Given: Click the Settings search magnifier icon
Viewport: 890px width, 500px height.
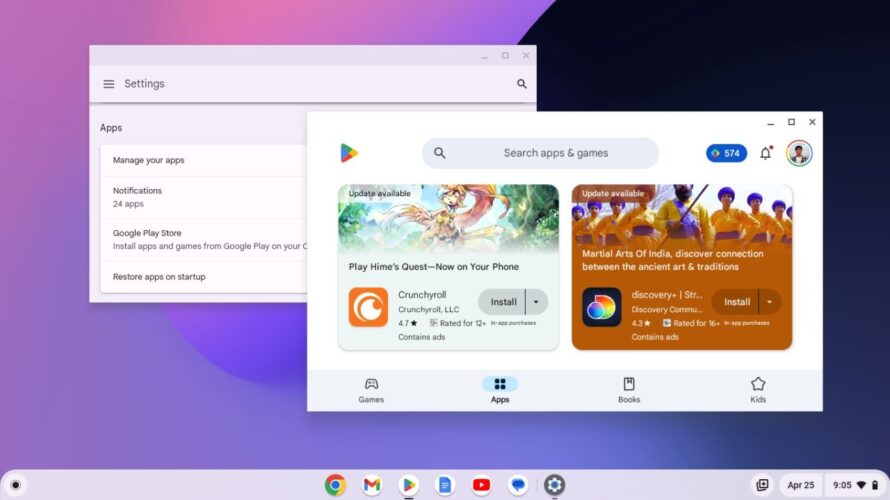Looking at the screenshot, I should click(522, 84).
